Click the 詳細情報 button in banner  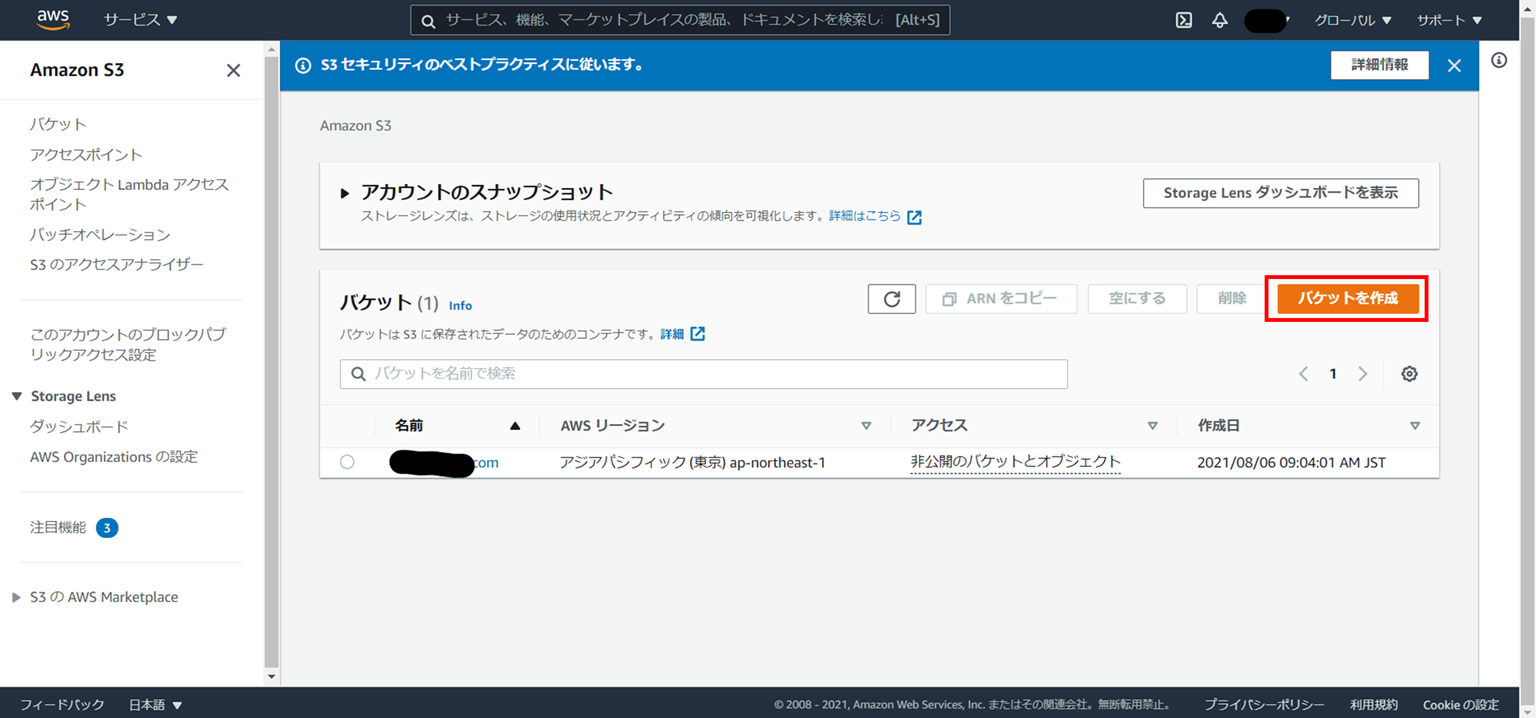click(x=1379, y=65)
